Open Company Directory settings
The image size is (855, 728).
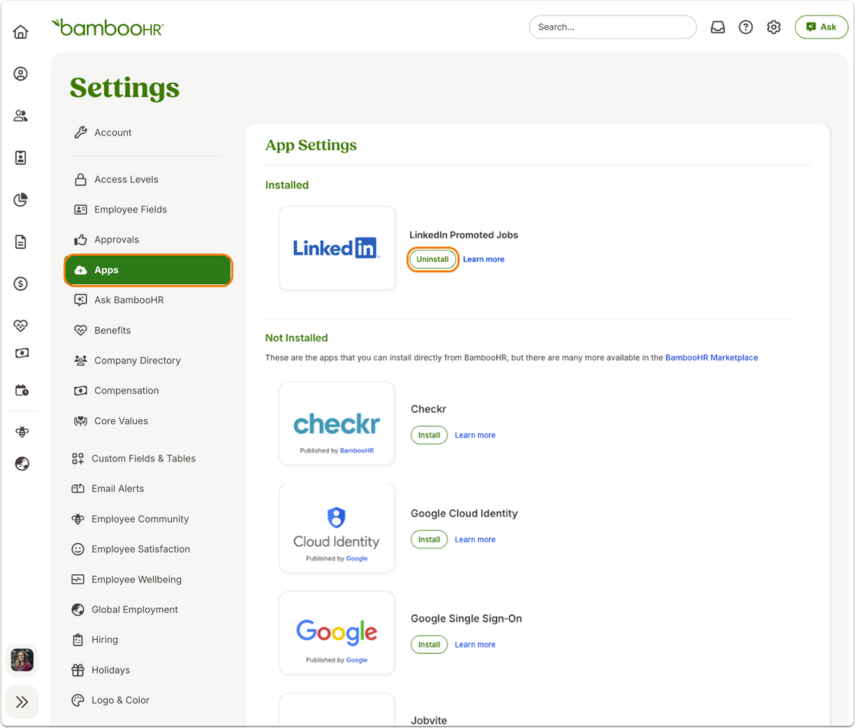point(128,360)
